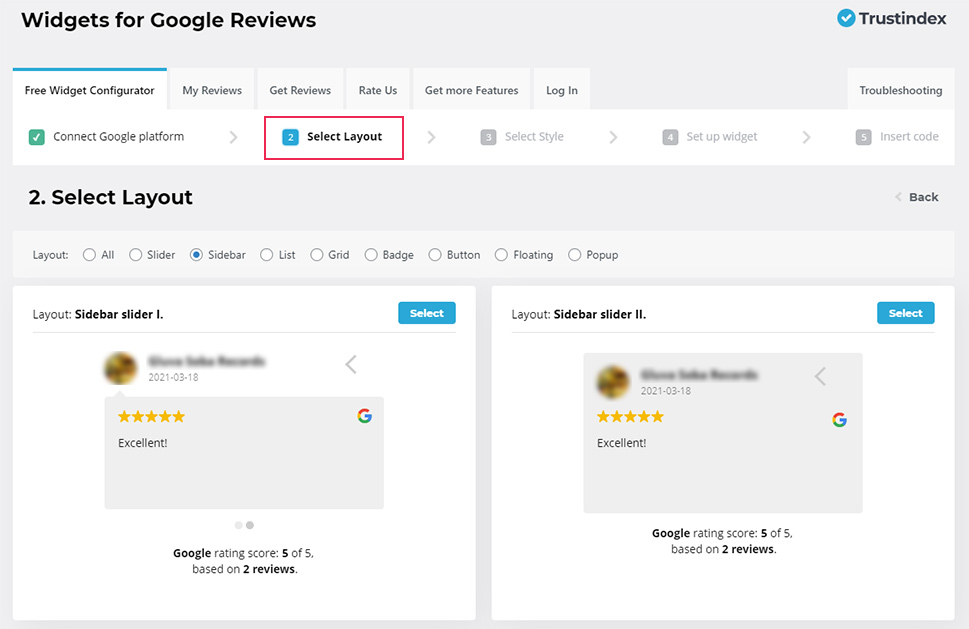This screenshot has height=629, width=969.
Task: Select the Popup layout radio button
Action: [575, 255]
